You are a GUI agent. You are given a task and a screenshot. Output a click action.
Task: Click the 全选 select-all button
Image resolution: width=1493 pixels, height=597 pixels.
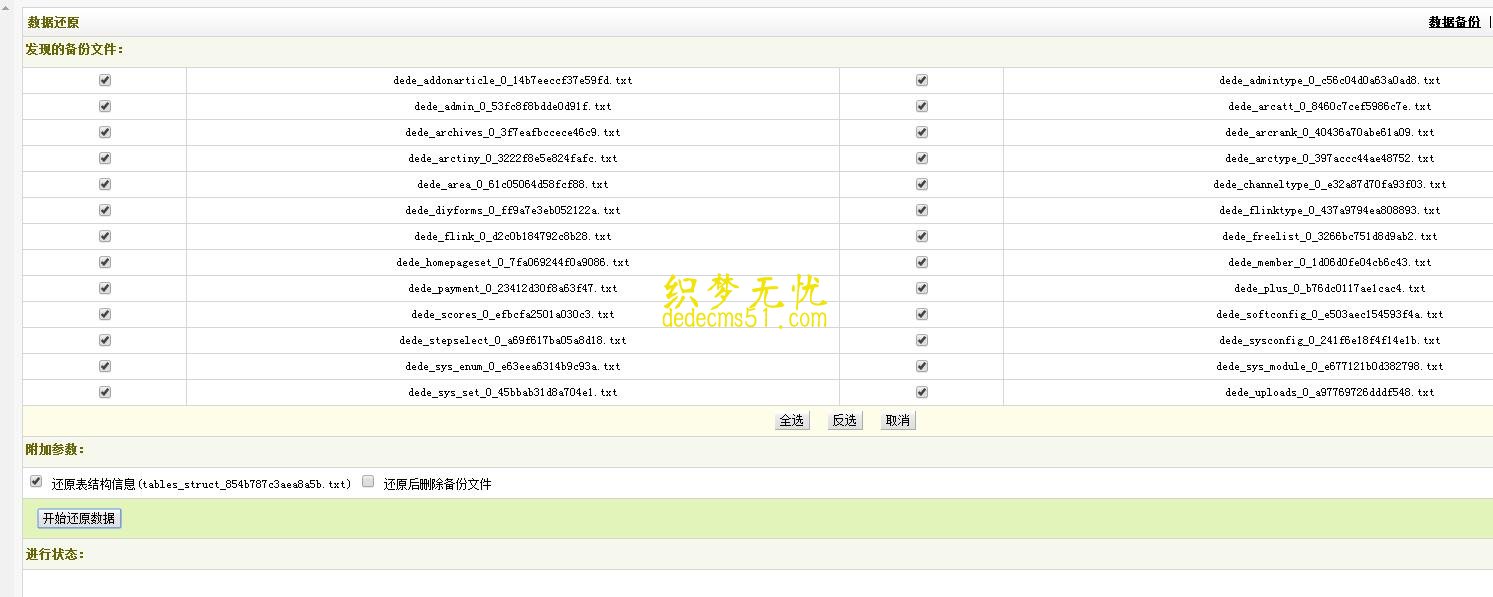click(x=791, y=420)
